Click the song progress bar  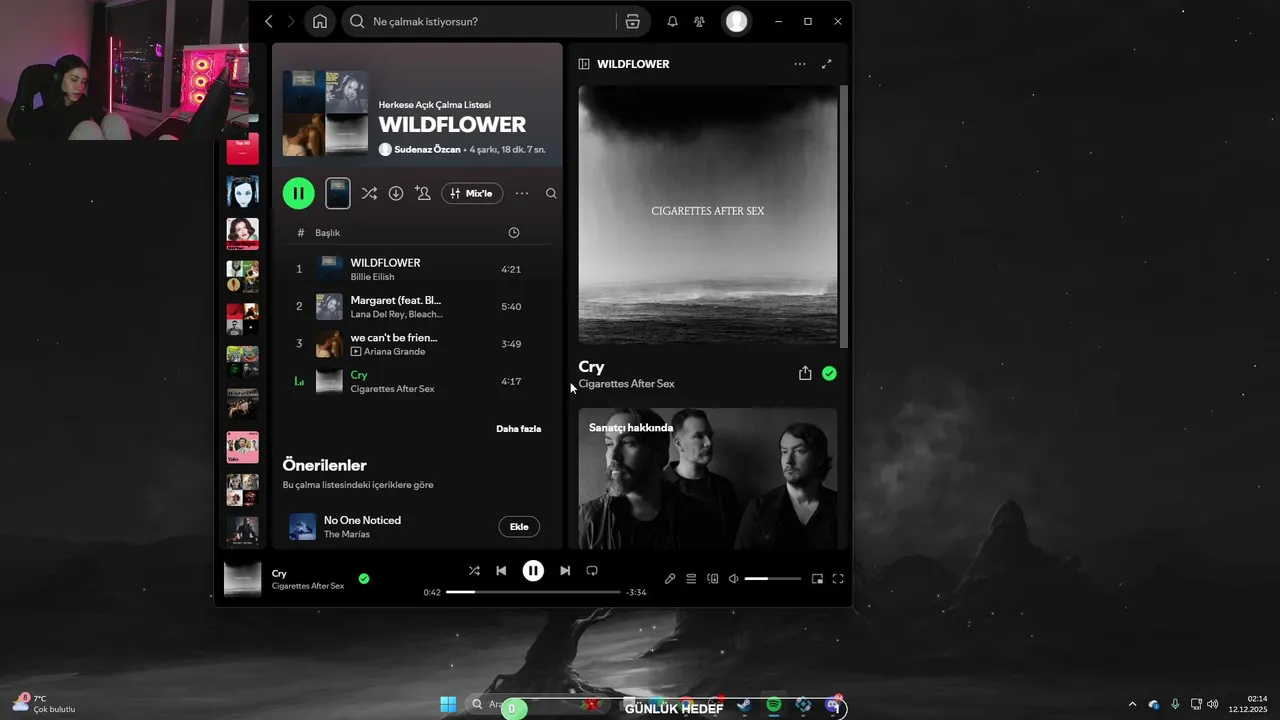[x=533, y=592]
